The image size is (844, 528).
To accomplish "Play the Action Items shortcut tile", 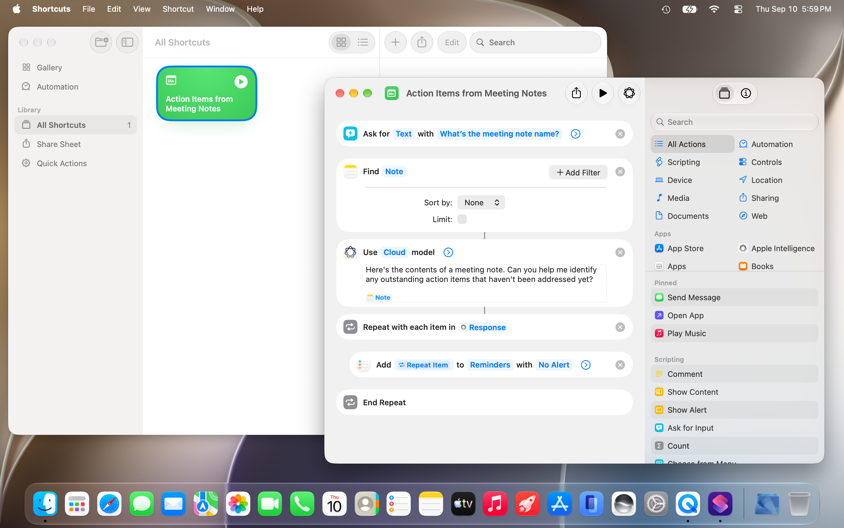I will (x=241, y=81).
